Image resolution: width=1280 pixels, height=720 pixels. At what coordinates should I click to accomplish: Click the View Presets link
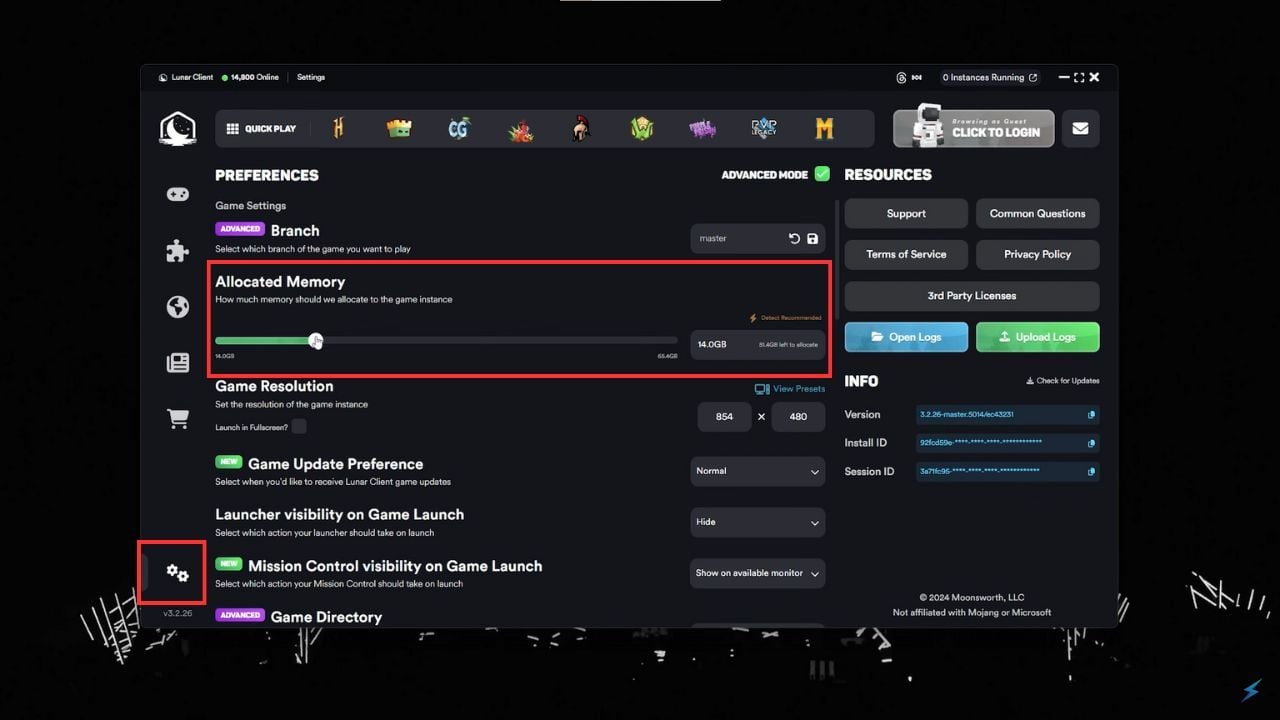790,389
